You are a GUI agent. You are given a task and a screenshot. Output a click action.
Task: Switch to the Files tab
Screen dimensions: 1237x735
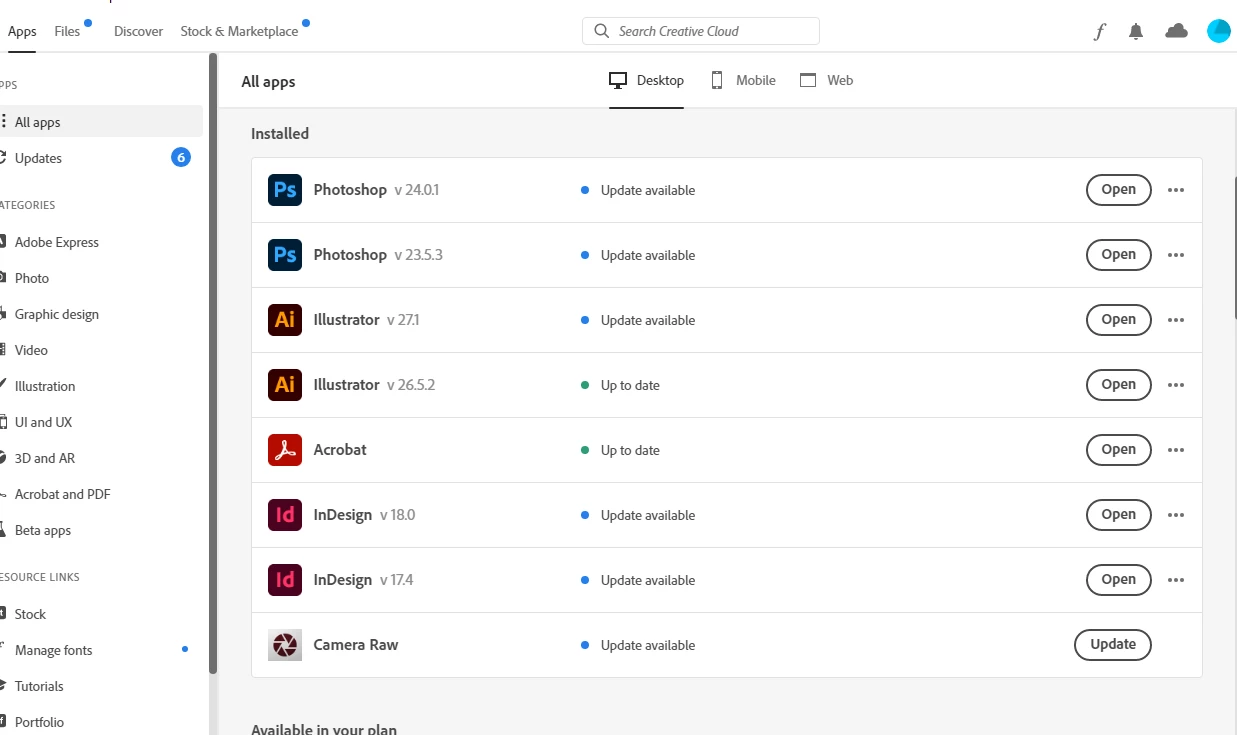(x=67, y=31)
